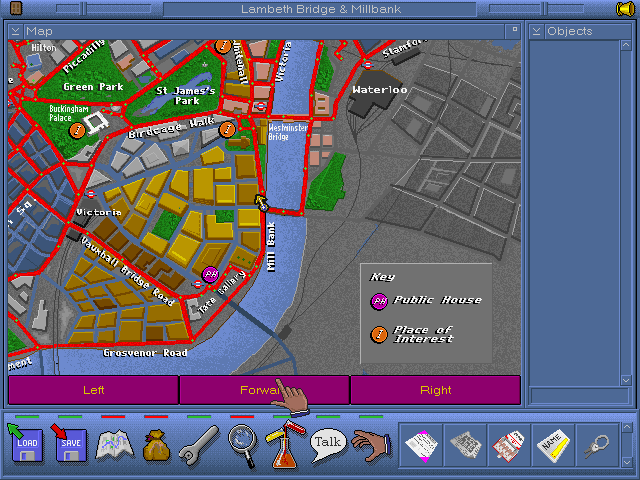The width and height of the screenshot is (640, 480).
Task: Click the Underground symbol beside the Public House
Action: [x=198, y=284]
